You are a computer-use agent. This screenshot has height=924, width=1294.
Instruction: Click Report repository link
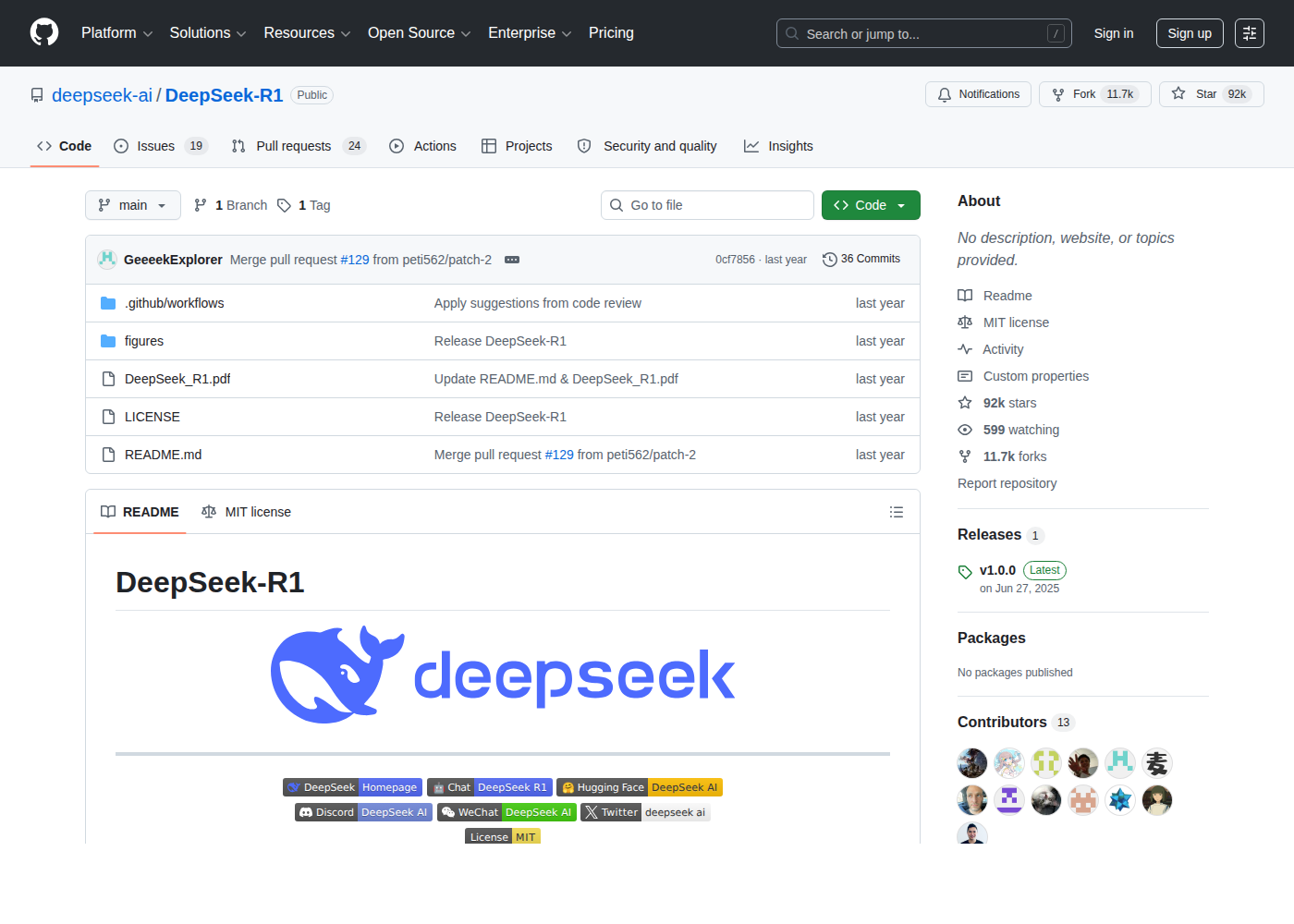[x=1007, y=483]
